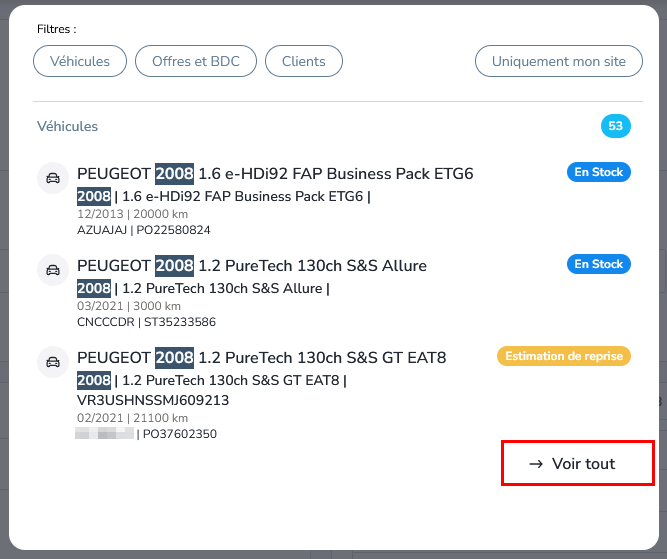This screenshot has height=559, width=667.
Task: Toggle the Véhicules filter chip
Action: click(x=80, y=61)
